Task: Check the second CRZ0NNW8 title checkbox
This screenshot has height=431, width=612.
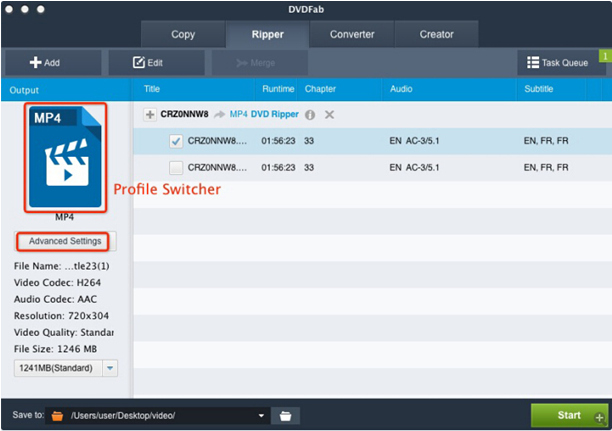Action: [176, 168]
